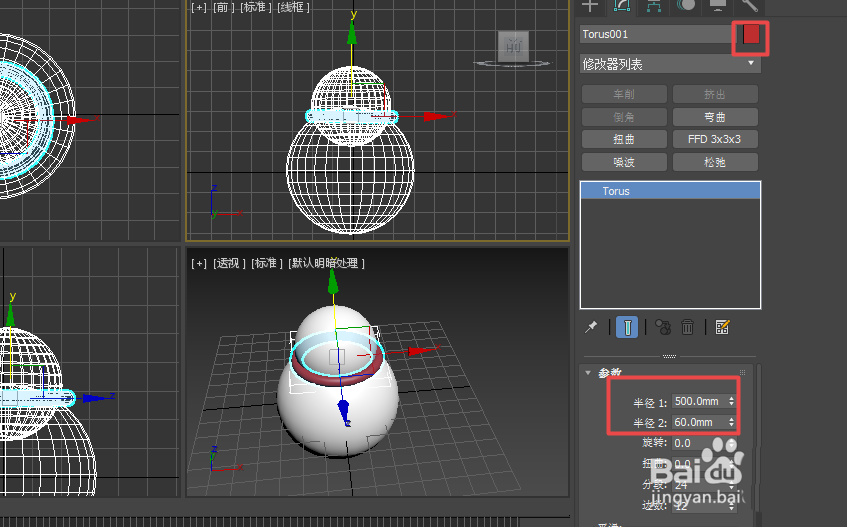This screenshot has height=527, width=847.
Task: Click the disabled 挤出 extrude modifier button
Action: [x=715, y=94]
